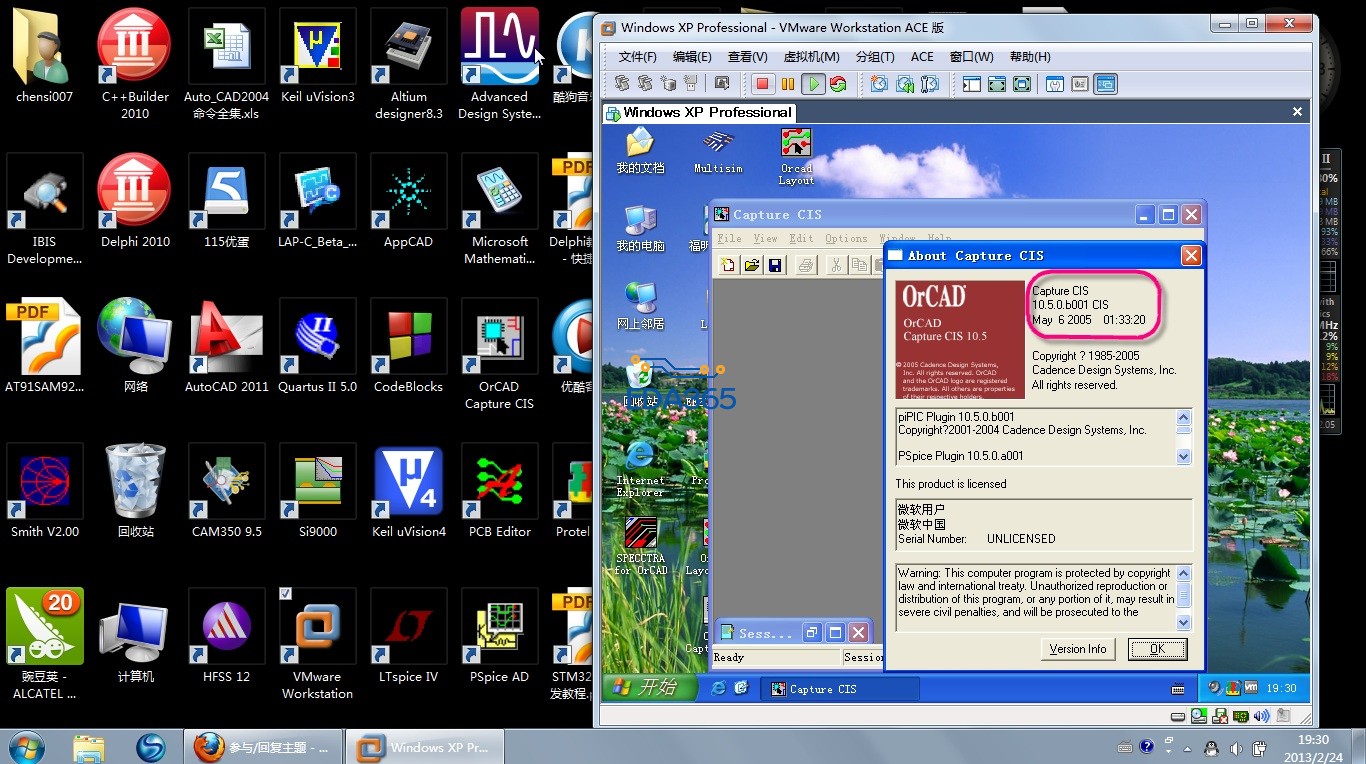
Task: Select the HFSS 12 desktop shortcut
Action: click(x=227, y=637)
